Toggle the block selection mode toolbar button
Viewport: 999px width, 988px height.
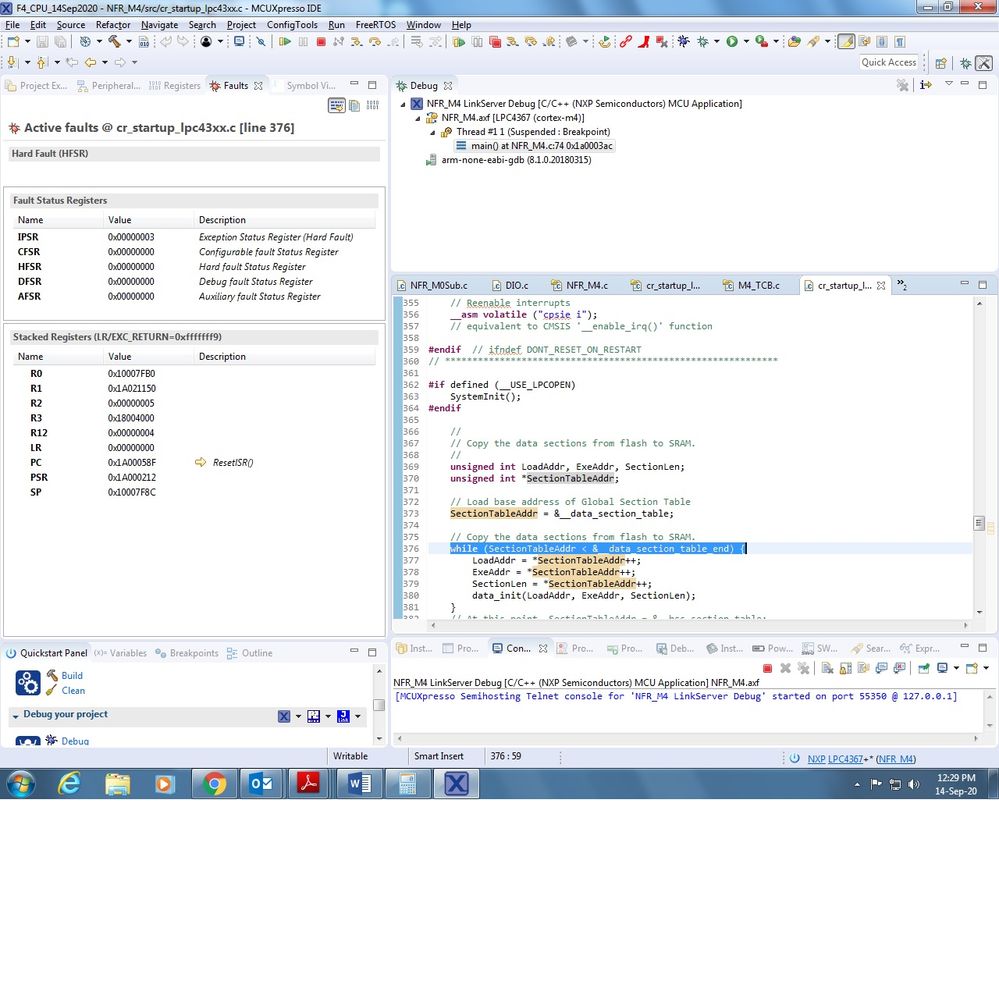882,42
